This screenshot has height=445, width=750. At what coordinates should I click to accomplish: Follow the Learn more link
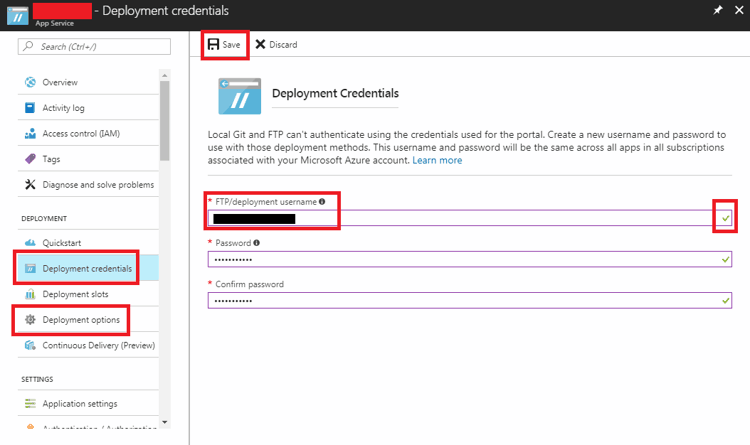(x=437, y=160)
